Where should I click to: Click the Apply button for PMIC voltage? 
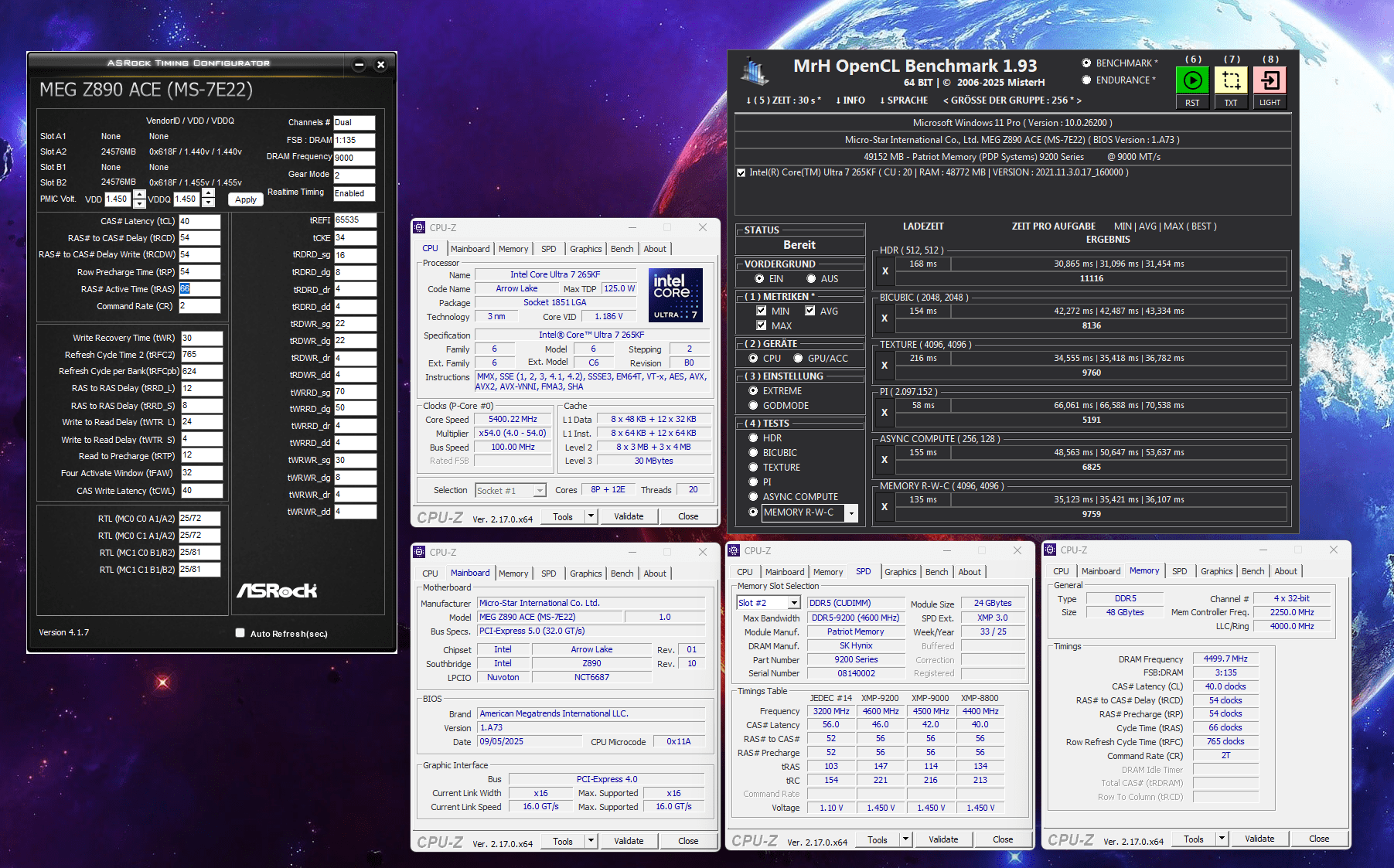[245, 199]
